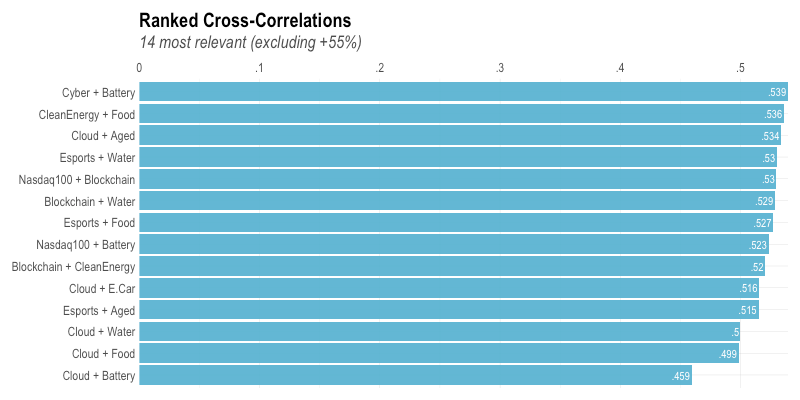
Task: Click the Cloud + Aged label
Action: (103, 136)
